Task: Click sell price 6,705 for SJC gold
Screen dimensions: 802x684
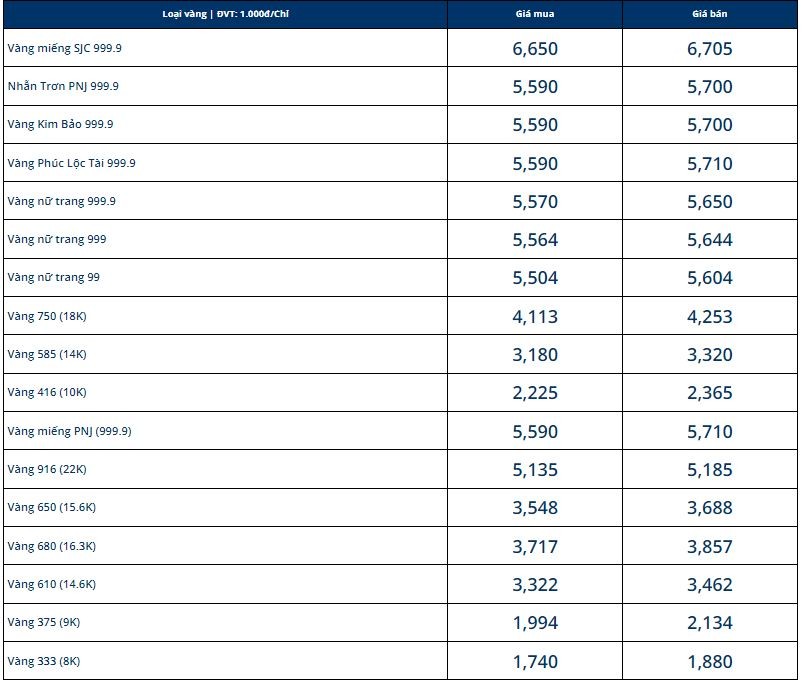Action: pos(709,49)
